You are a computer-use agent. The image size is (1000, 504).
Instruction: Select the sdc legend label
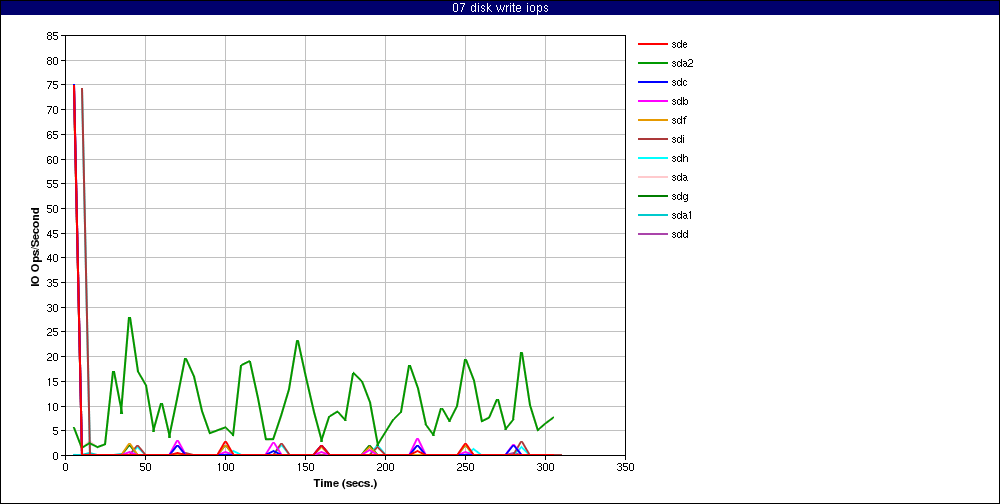[x=679, y=82]
